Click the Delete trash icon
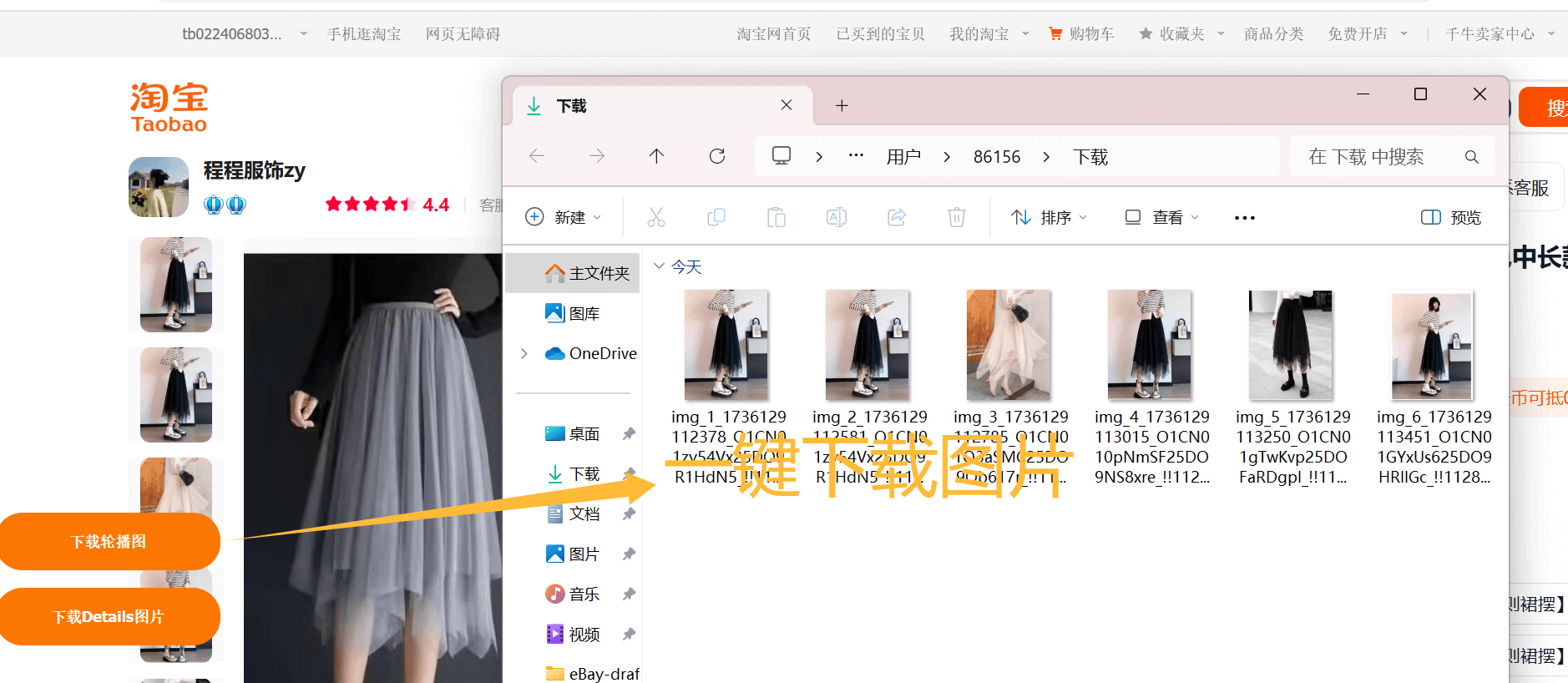 957,217
